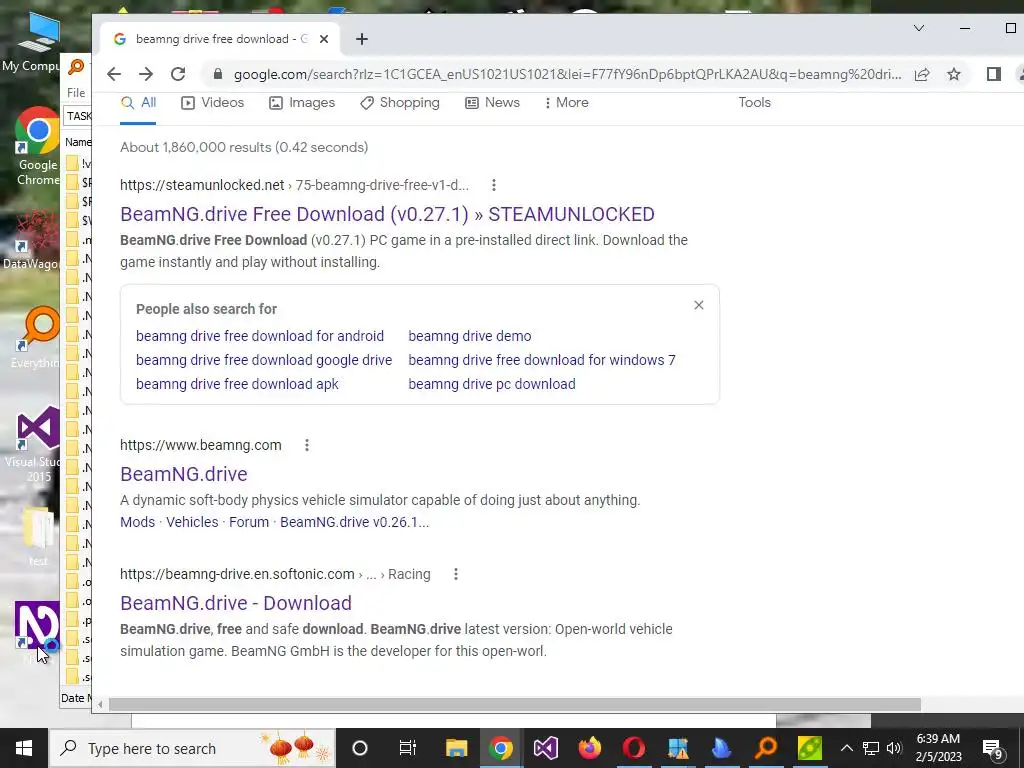The height and width of the screenshot is (768, 1024).
Task: Open the three-dot menu for the softonic result
Action: point(456,575)
